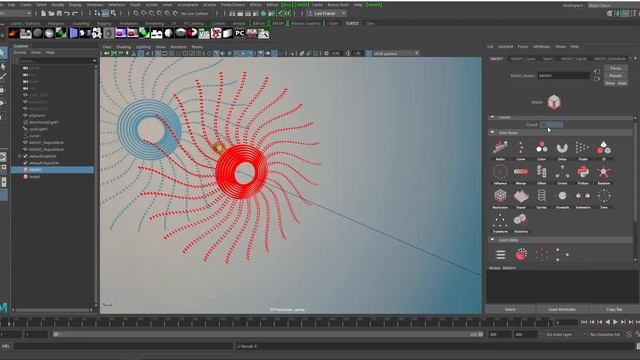Click the Presets button
This screenshot has width=640, height=360.
click(x=616, y=76)
